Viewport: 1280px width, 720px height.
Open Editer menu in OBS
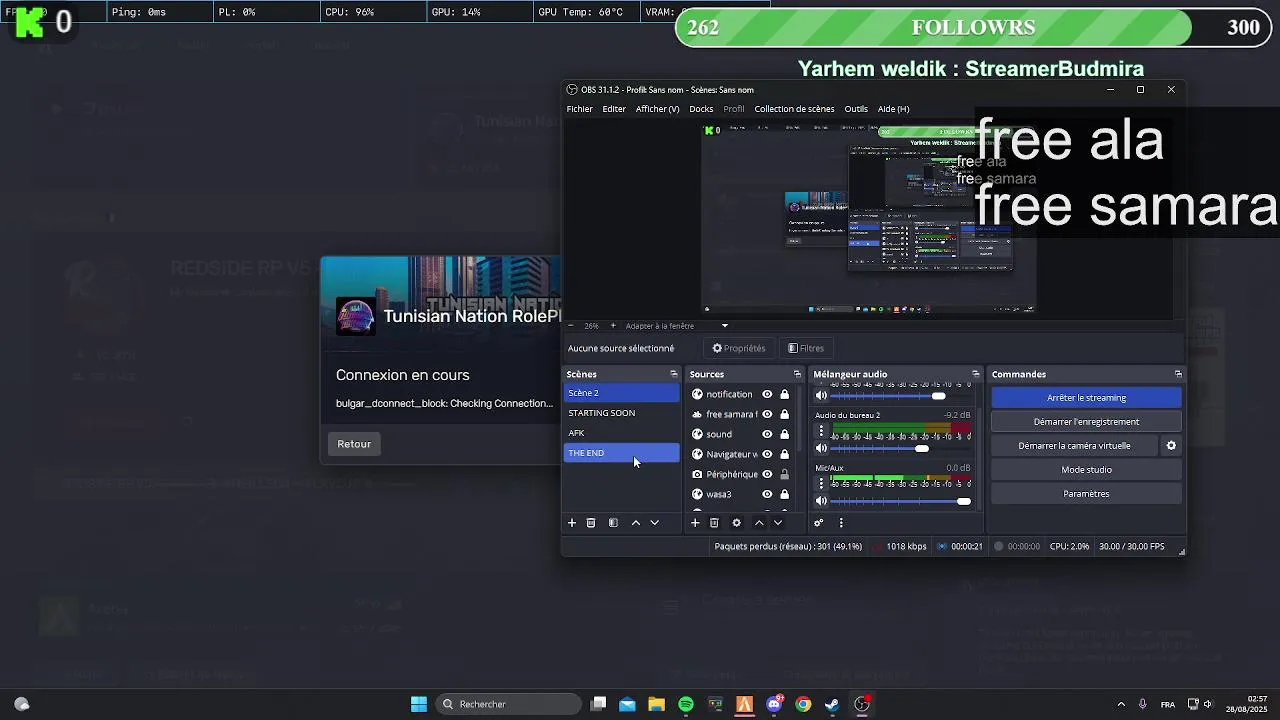[x=614, y=109]
